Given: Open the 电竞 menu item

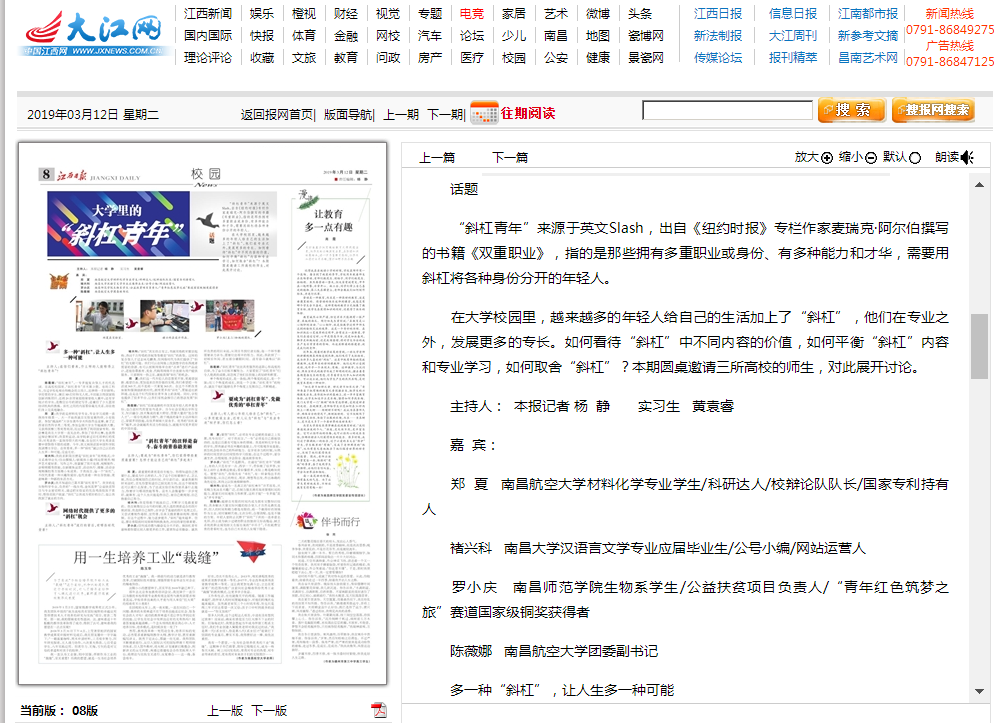Looking at the screenshot, I should click(x=472, y=13).
